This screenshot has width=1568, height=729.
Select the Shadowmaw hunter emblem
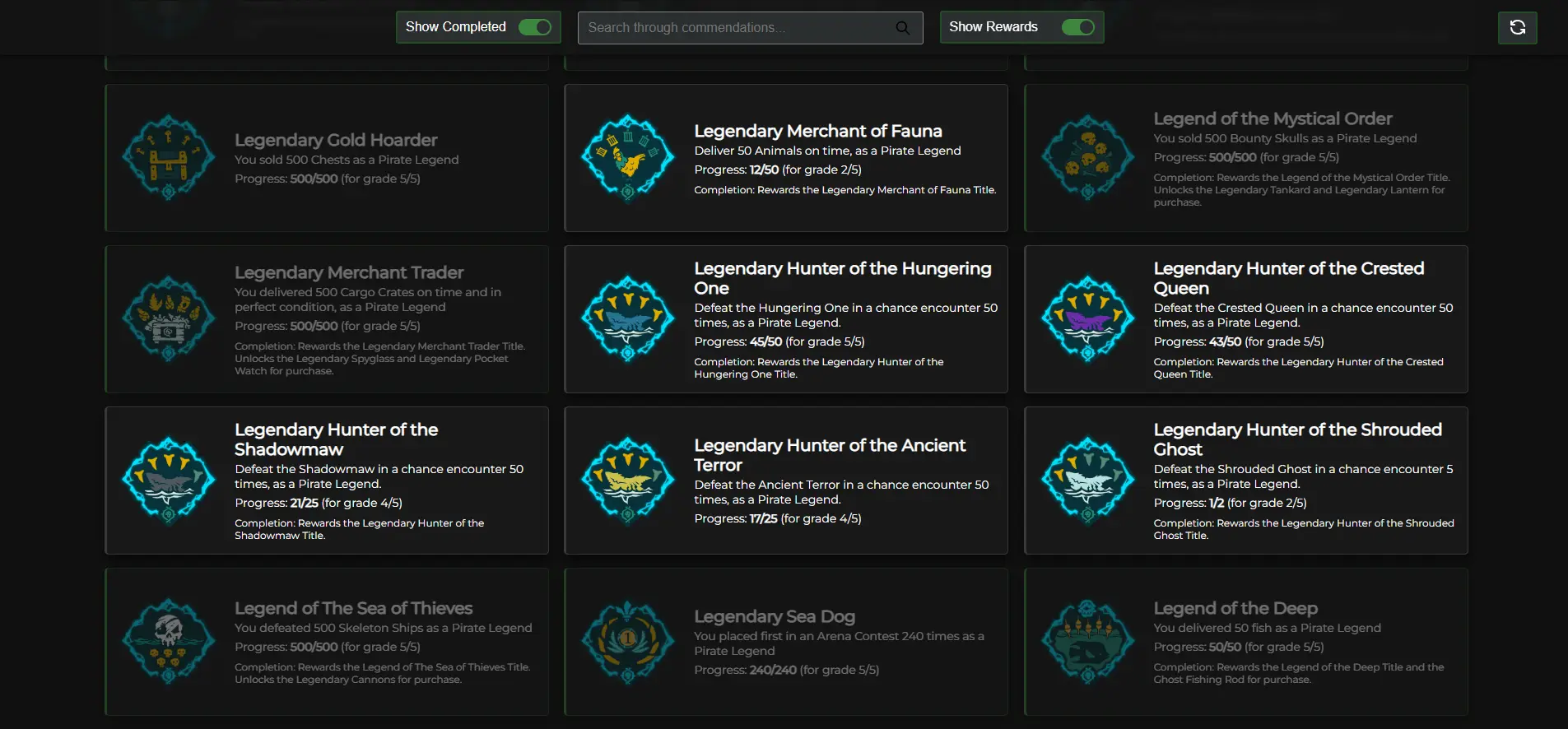coord(169,481)
